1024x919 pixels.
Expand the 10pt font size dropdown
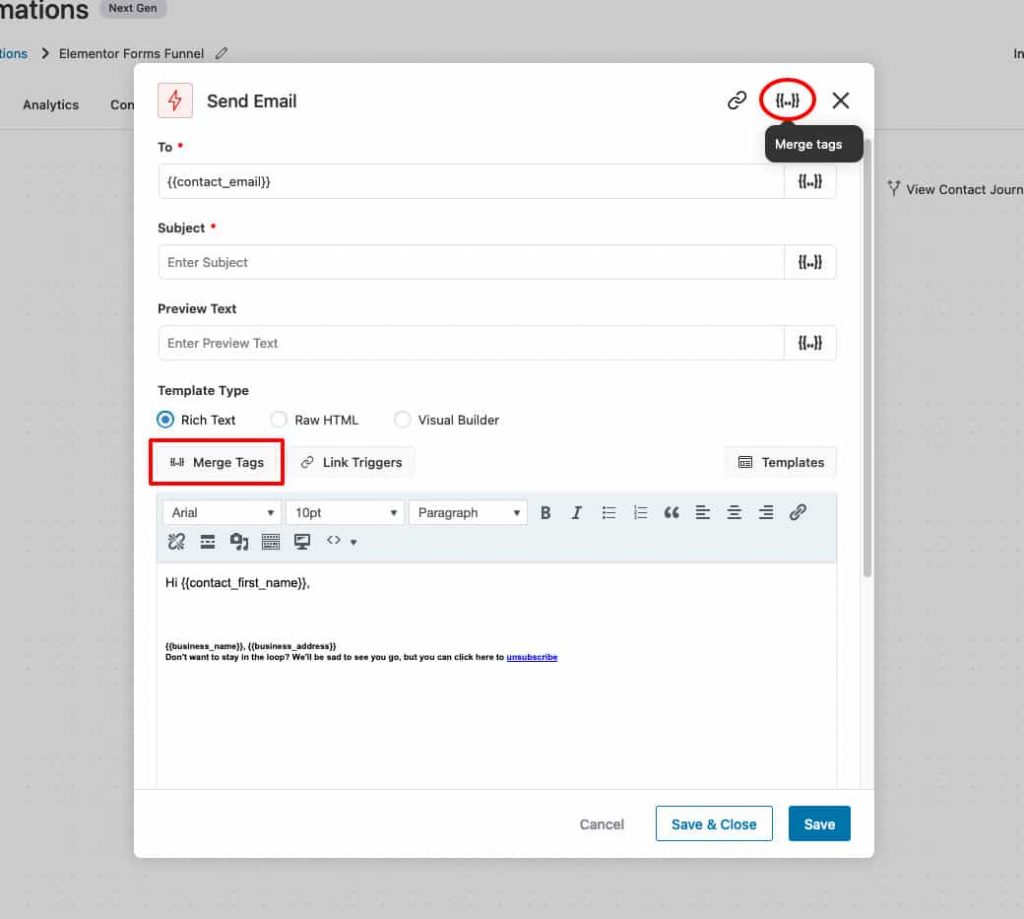coord(344,512)
